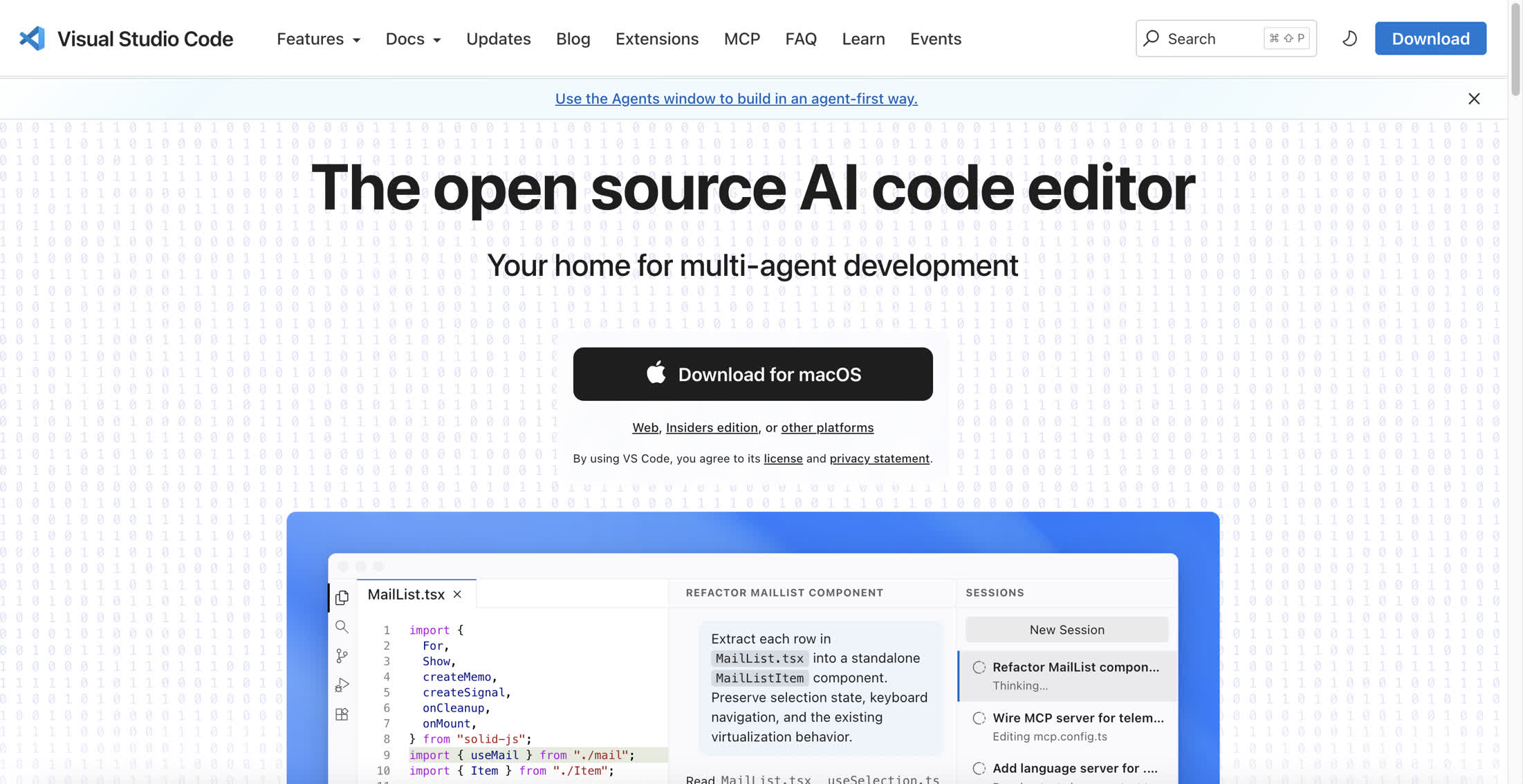
Task: Click REFACTOR MAILLIST COMPONENT heading
Action: (x=784, y=592)
